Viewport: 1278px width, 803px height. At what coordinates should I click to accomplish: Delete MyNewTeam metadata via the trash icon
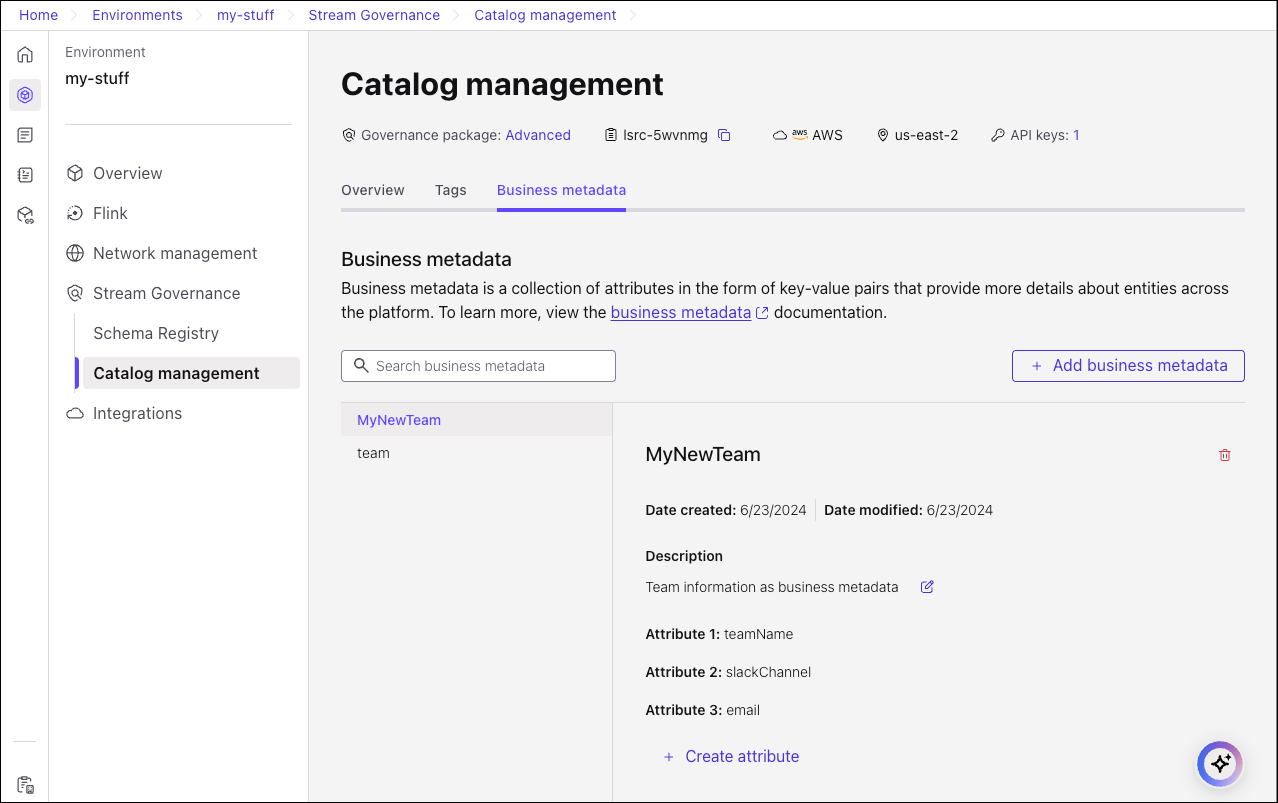click(1224, 455)
